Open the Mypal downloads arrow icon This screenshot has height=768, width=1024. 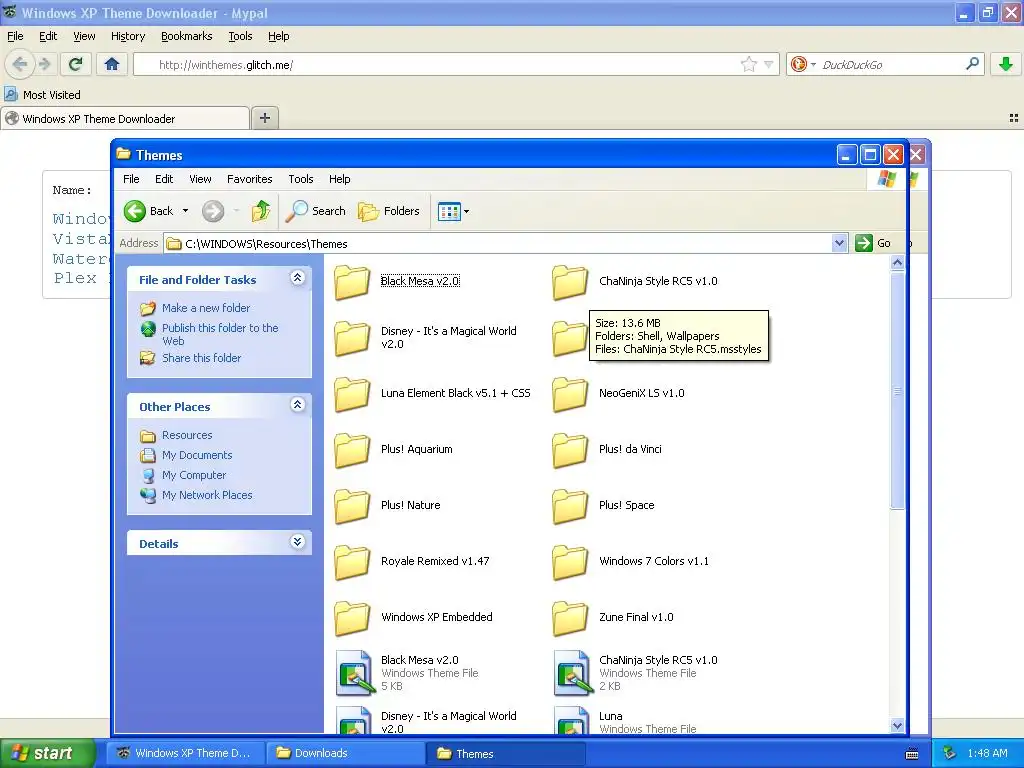tap(1006, 64)
